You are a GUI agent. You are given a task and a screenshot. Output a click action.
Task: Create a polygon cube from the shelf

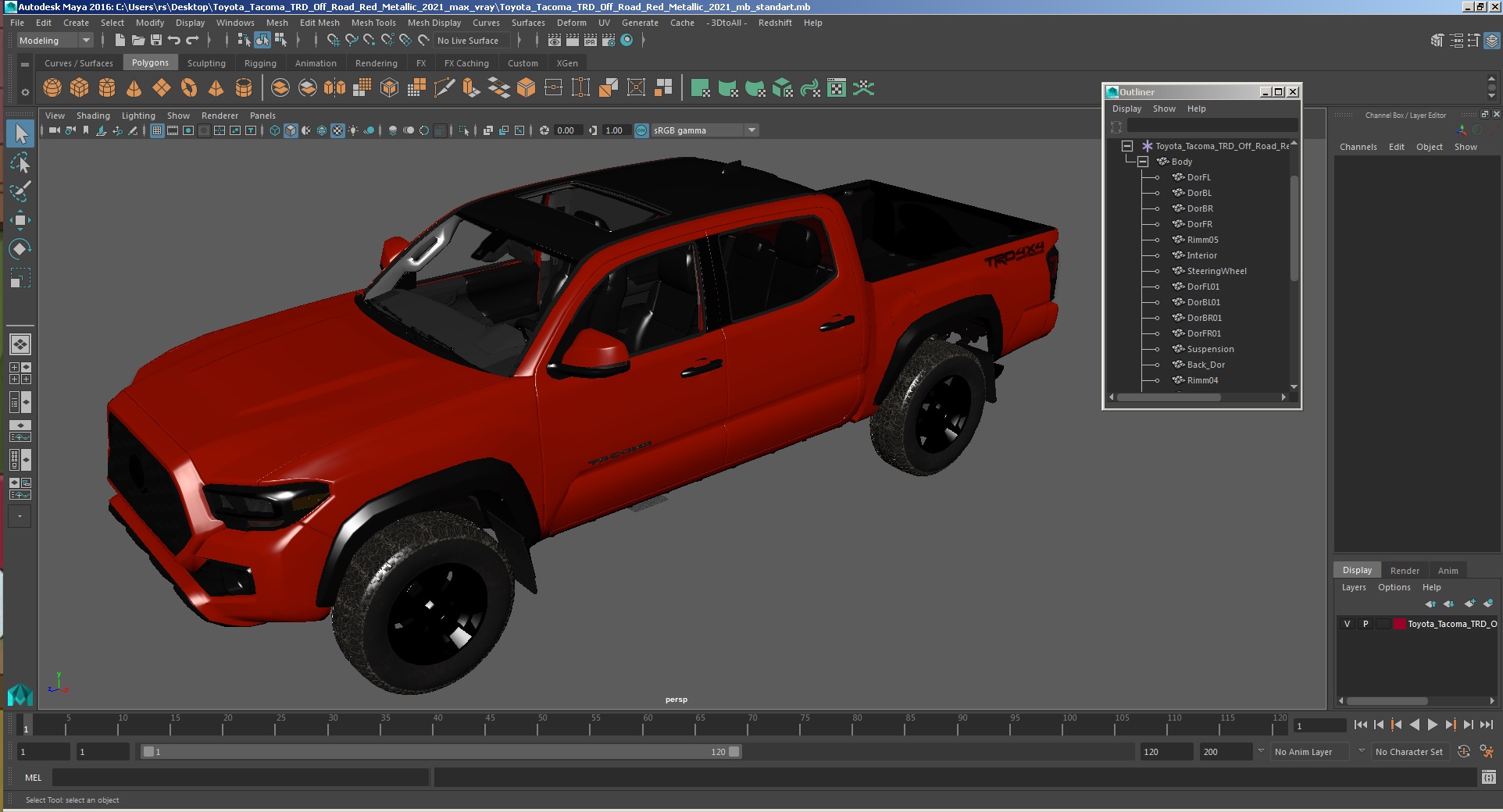click(80, 88)
